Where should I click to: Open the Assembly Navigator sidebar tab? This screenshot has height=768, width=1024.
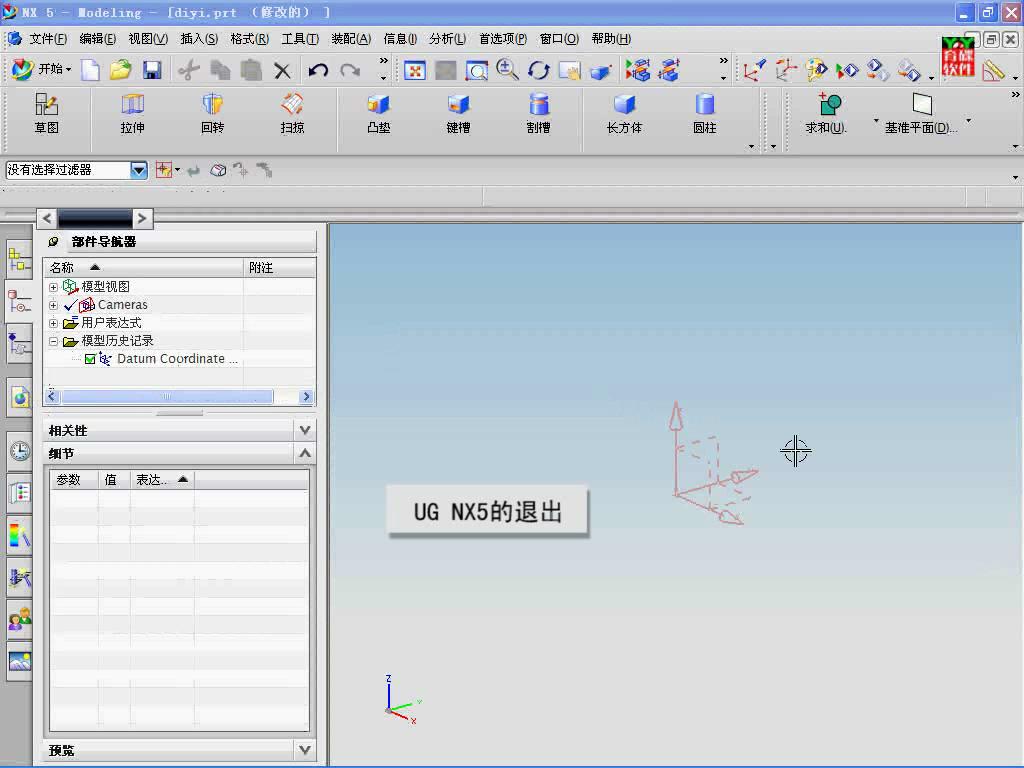click(x=18, y=260)
